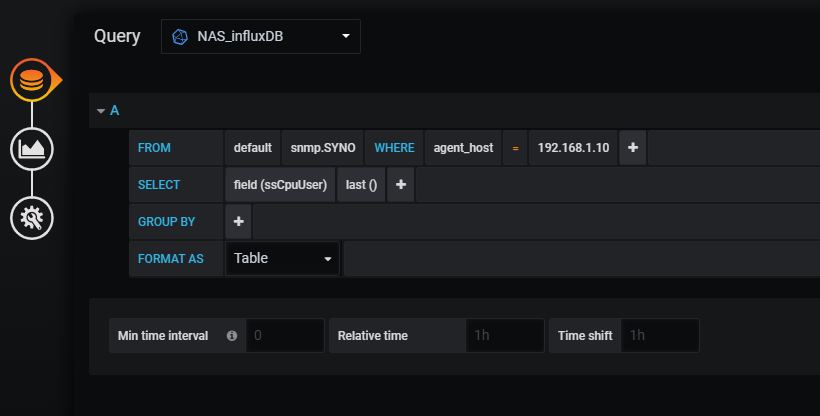
Task: Click the FORMAT AS label
Action: (170, 258)
